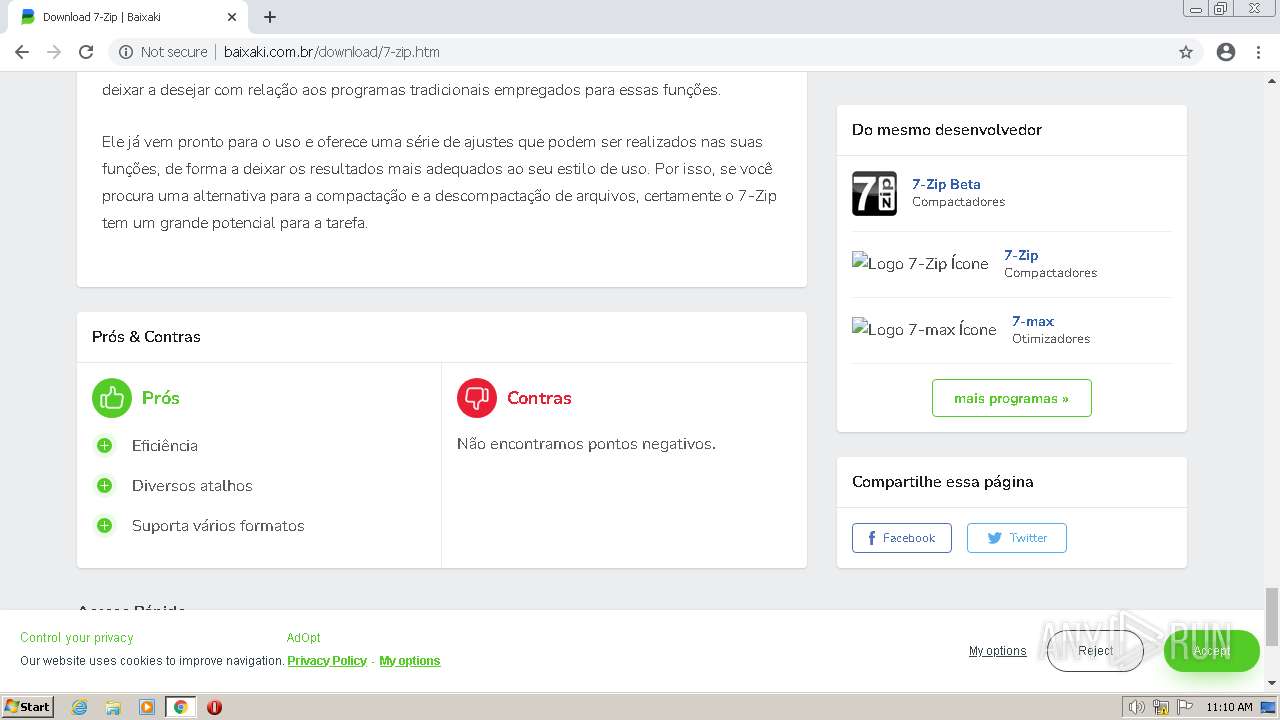Click the plus icon beside Diversos atalhos
This screenshot has width=1280, height=720.
tap(104, 485)
